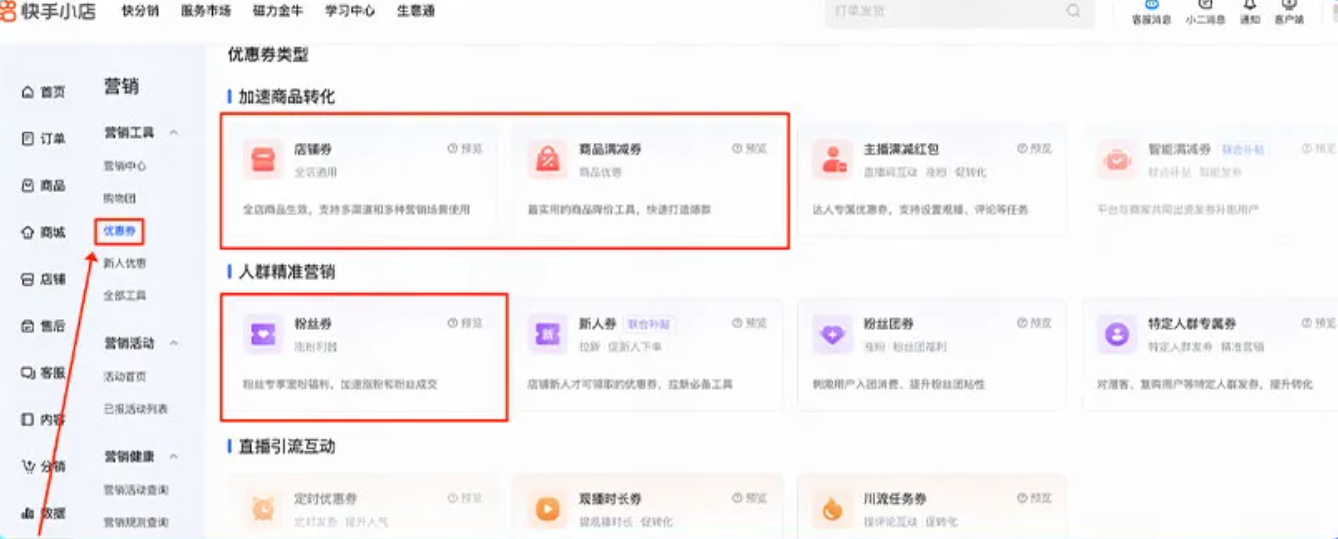Open the 磁力金牛 top menu
The width and height of the screenshot is (1338, 539).
point(278,11)
